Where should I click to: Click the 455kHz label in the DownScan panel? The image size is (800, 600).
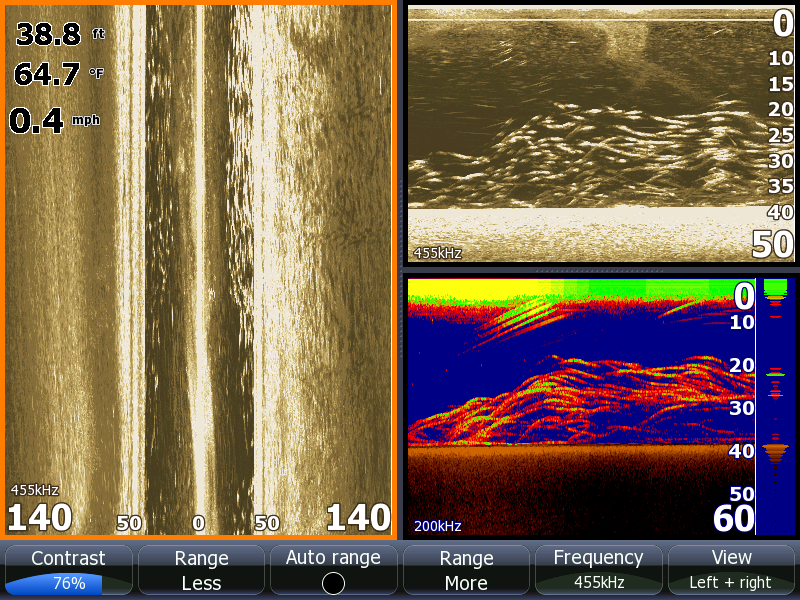pyautogui.click(x=437, y=253)
